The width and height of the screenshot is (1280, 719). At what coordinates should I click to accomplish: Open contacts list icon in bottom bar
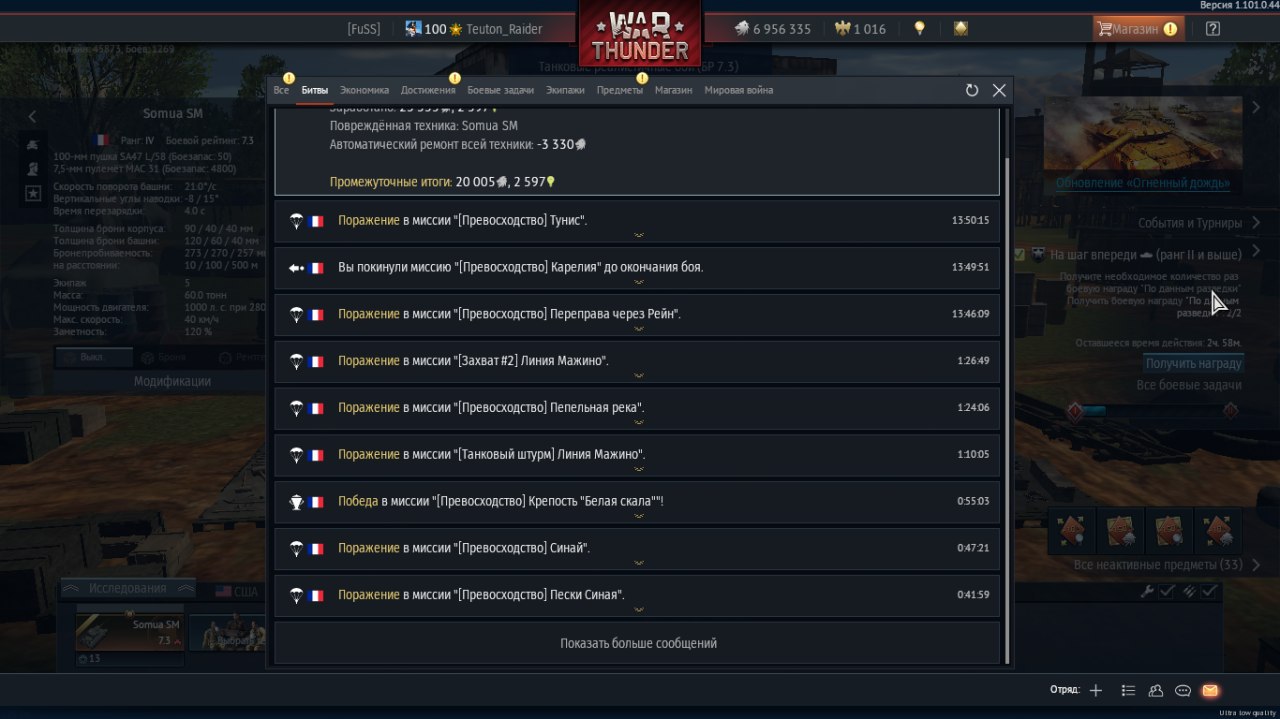coord(1156,690)
